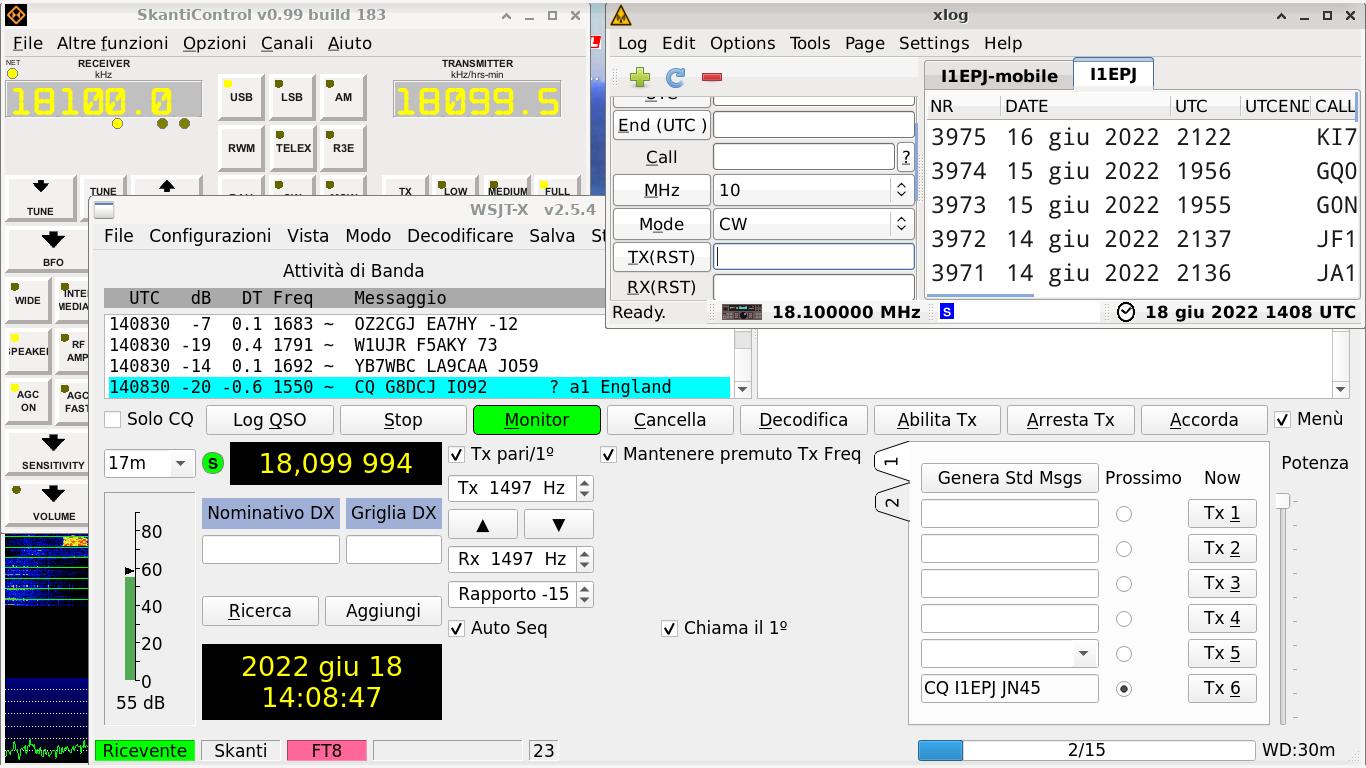Switch to message tab 1 in WSJT-X

[892, 461]
